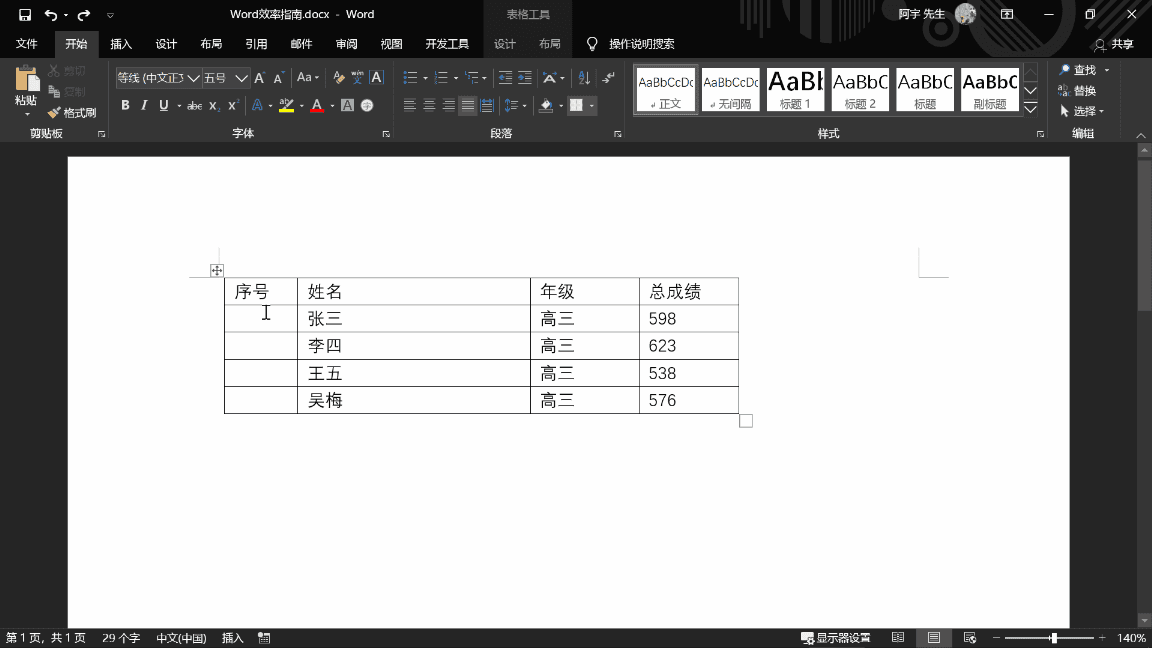Open the Select (选择) dropdown
The height and width of the screenshot is (648, 1152).
(1082, 111)
